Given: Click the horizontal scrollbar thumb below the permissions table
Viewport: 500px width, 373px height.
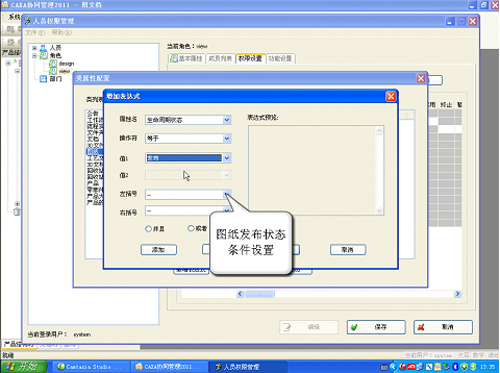Looking at the screenshot, I should click(260, 294).
